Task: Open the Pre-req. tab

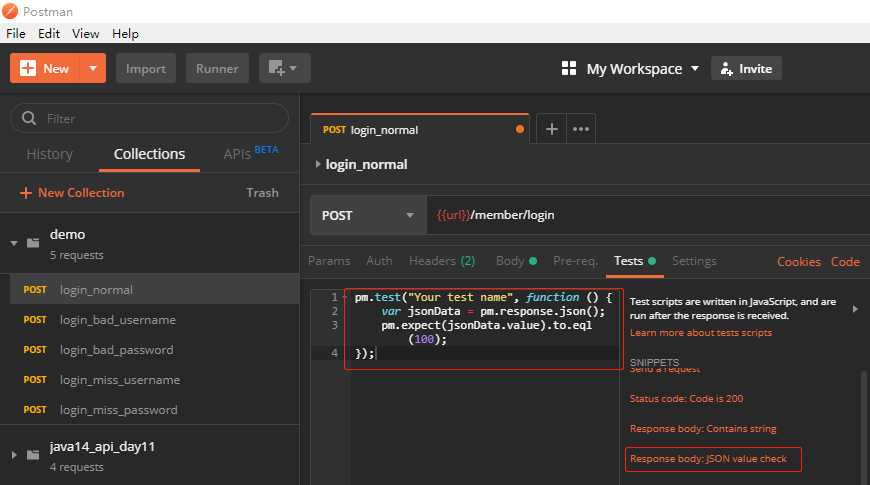Action: tap(575, 261)
